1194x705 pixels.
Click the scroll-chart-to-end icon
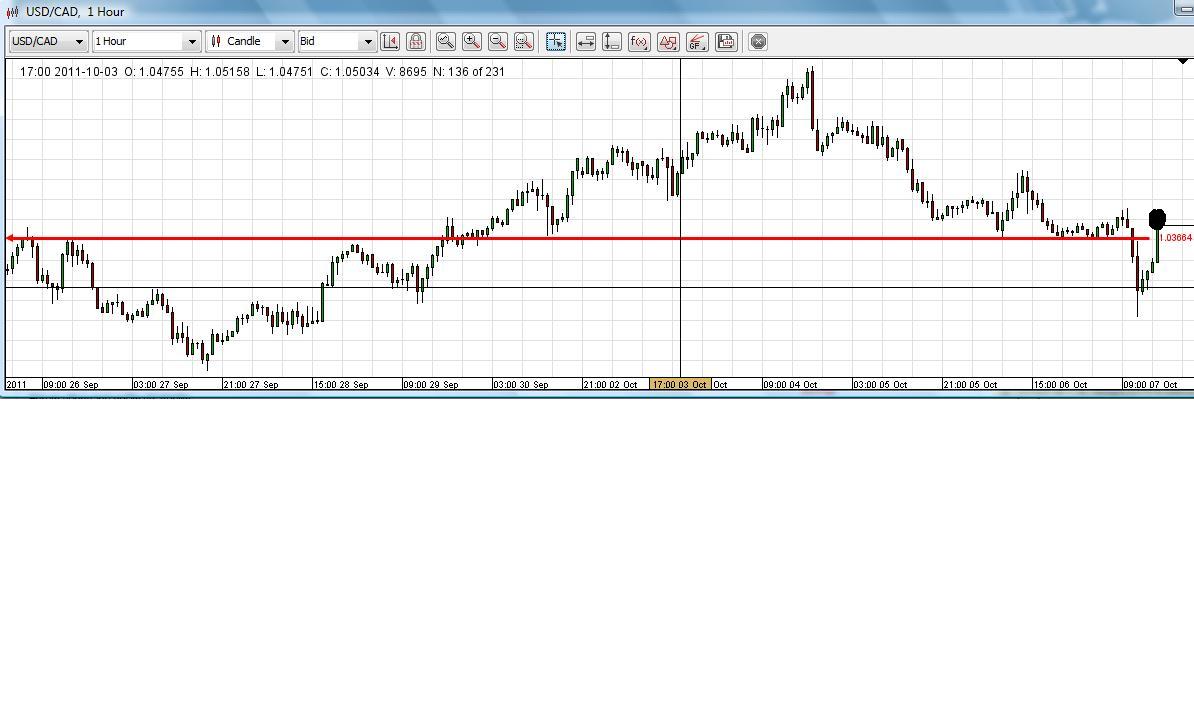click(390, 42)
